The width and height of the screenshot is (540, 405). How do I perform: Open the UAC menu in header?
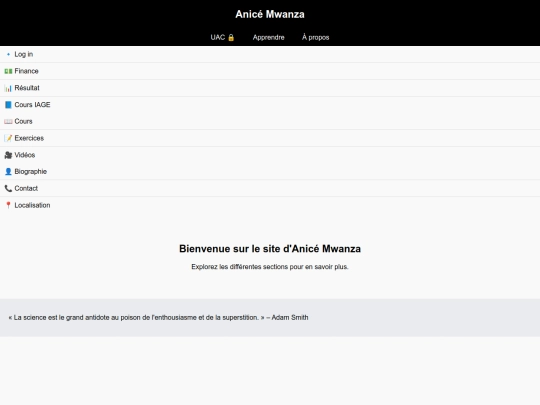pos(222,38)
